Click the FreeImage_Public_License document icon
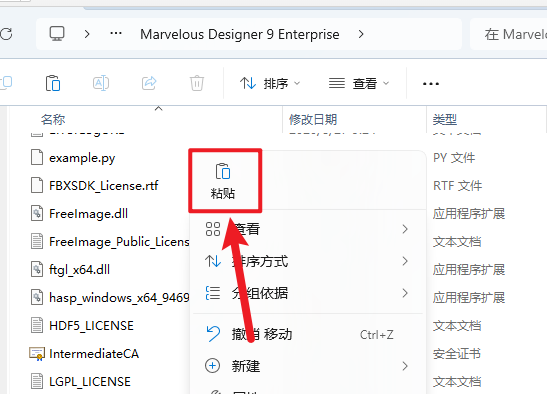The image size is (547, 394). [x=37, y=241]
